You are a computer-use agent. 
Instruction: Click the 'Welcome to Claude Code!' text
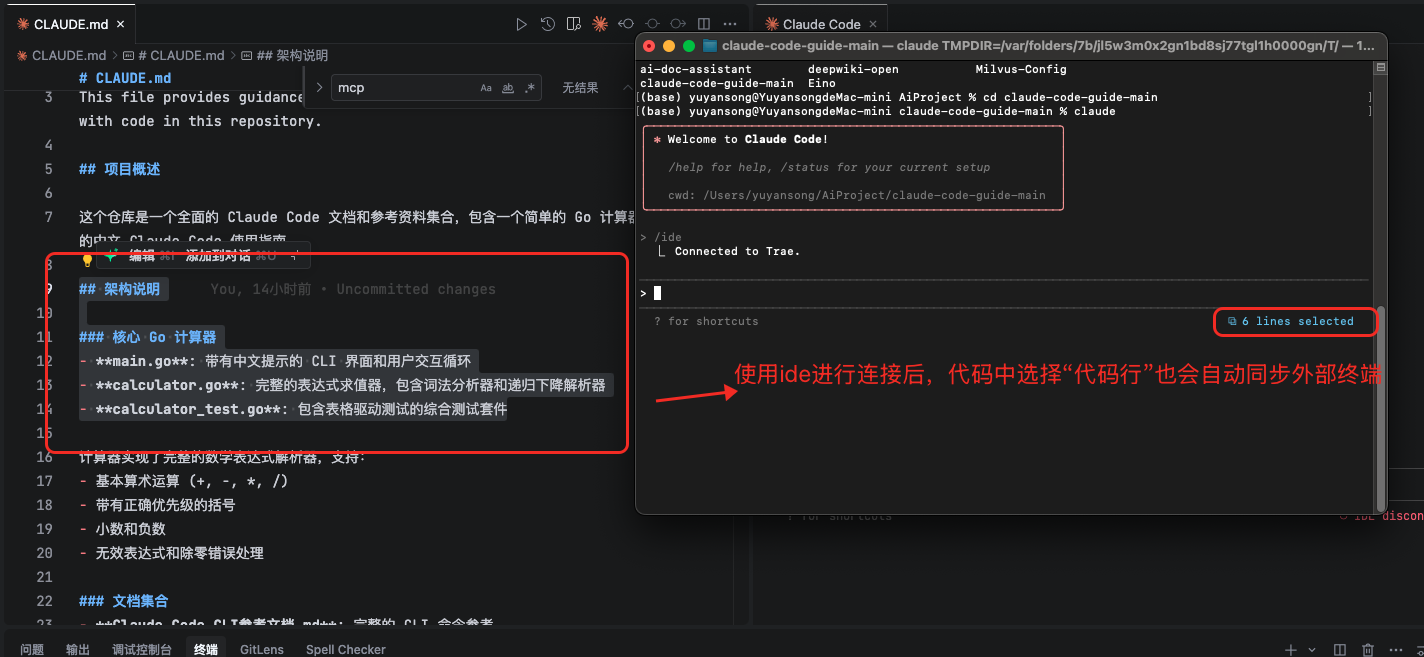tap(748, 139)
